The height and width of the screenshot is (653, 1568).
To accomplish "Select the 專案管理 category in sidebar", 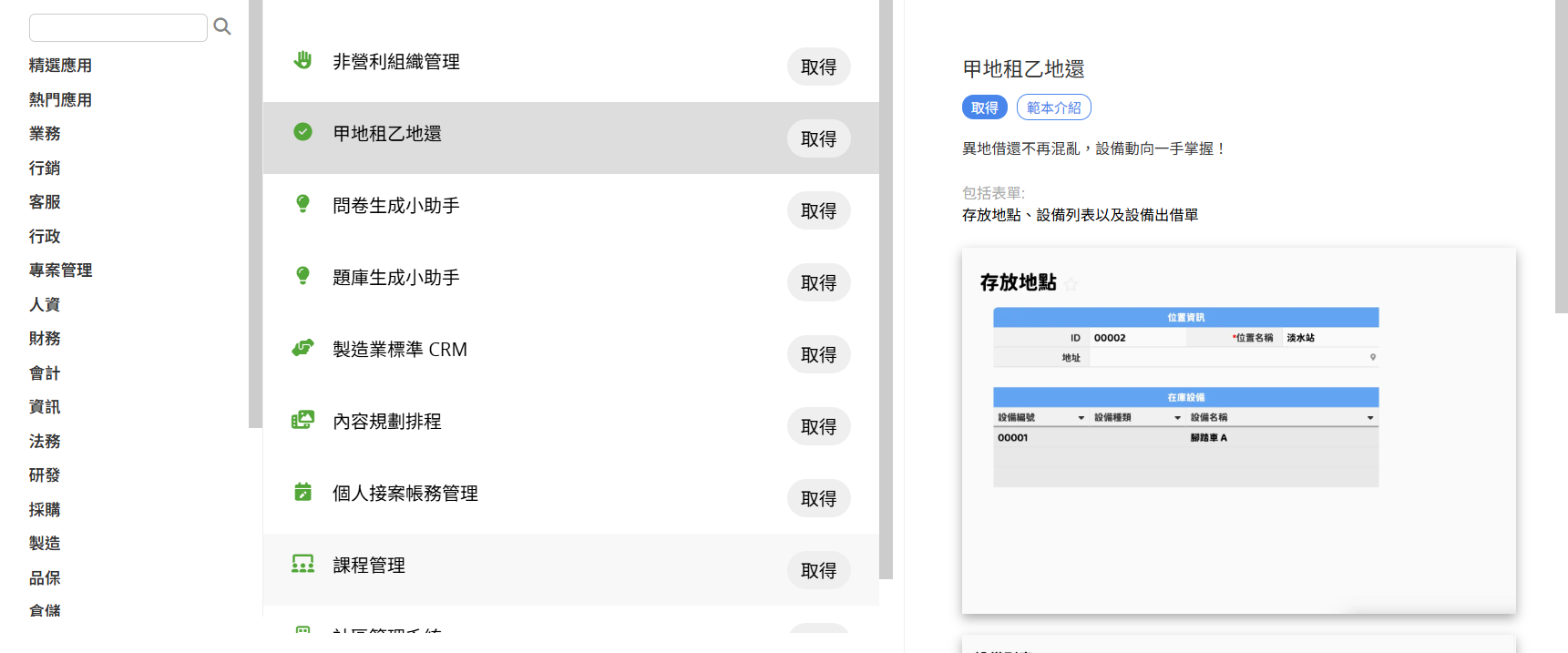I will tap(60, 270).
